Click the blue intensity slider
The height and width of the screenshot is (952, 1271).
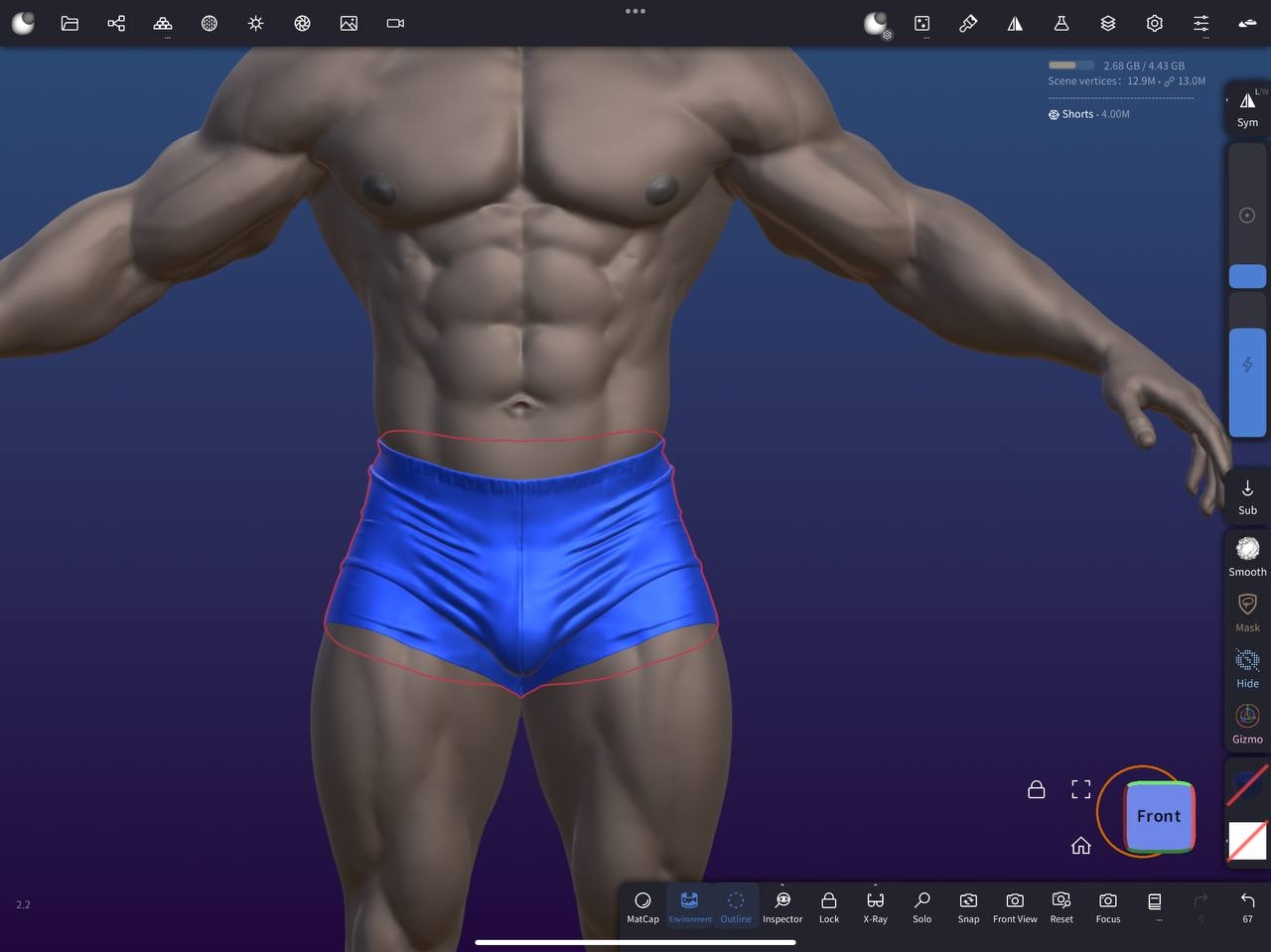(x=1247, y=382)
